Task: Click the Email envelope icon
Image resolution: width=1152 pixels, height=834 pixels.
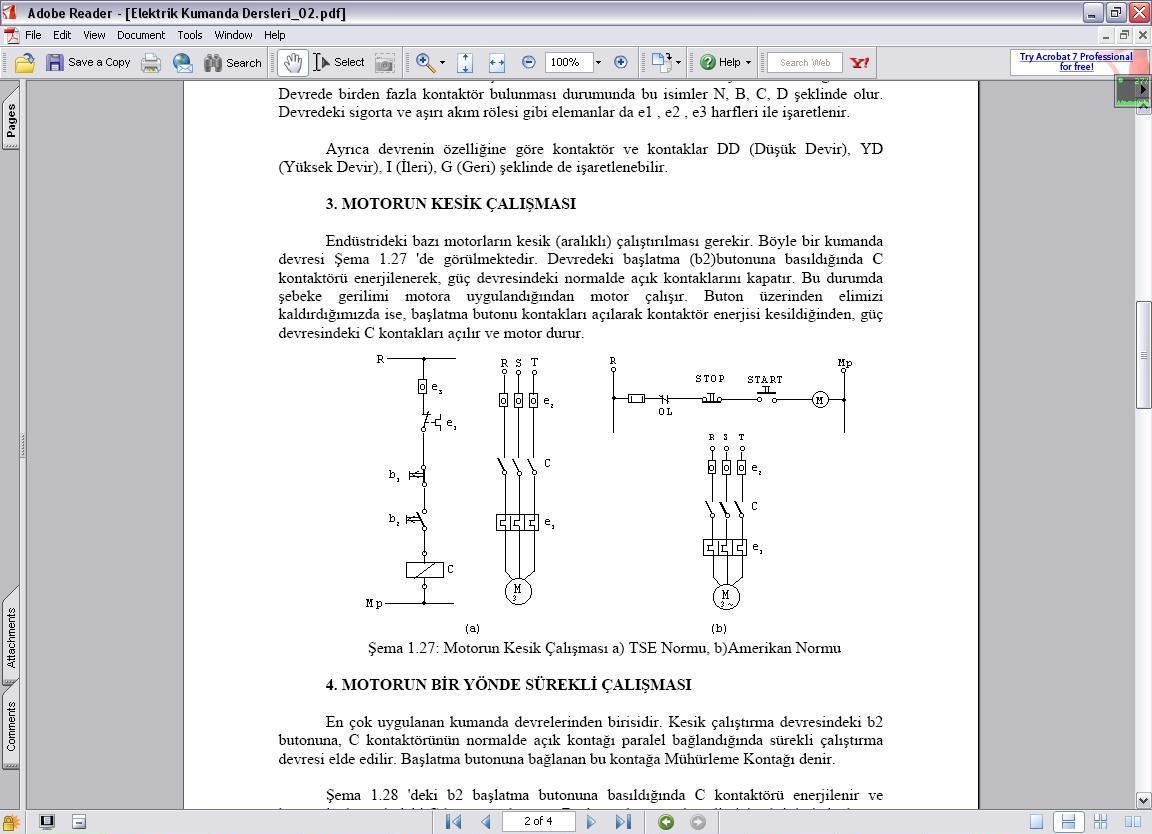Action: [x=183, y=62]
